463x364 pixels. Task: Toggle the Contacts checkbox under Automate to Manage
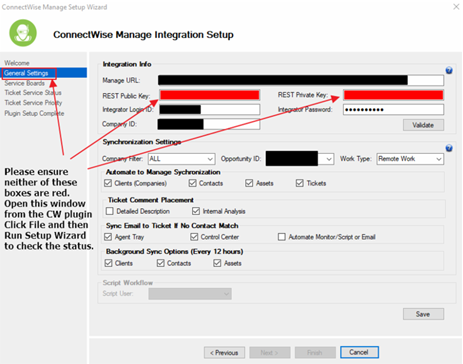(x=192, y=183)
